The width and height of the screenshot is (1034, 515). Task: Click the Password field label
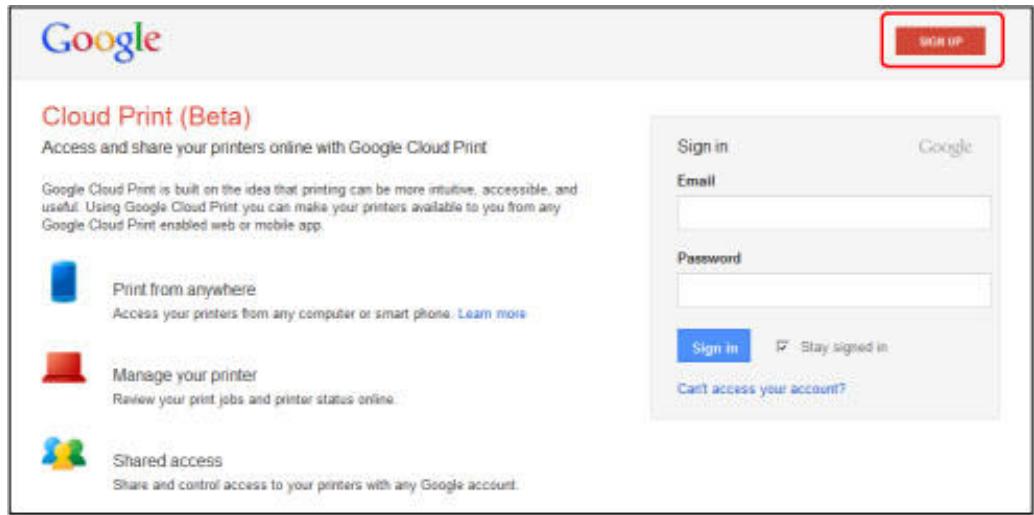click(709, 258)
